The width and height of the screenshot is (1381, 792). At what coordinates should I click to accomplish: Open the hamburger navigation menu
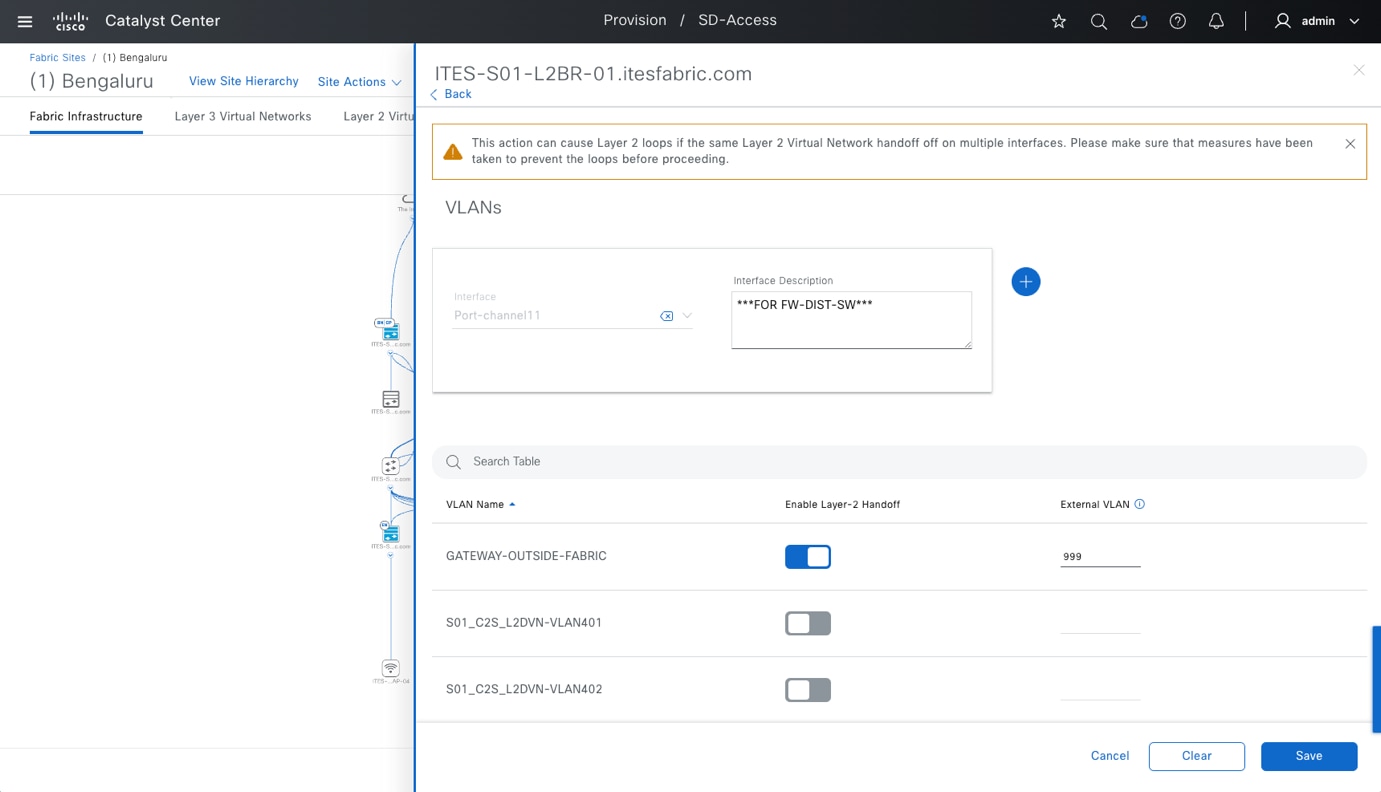(25, 21)
